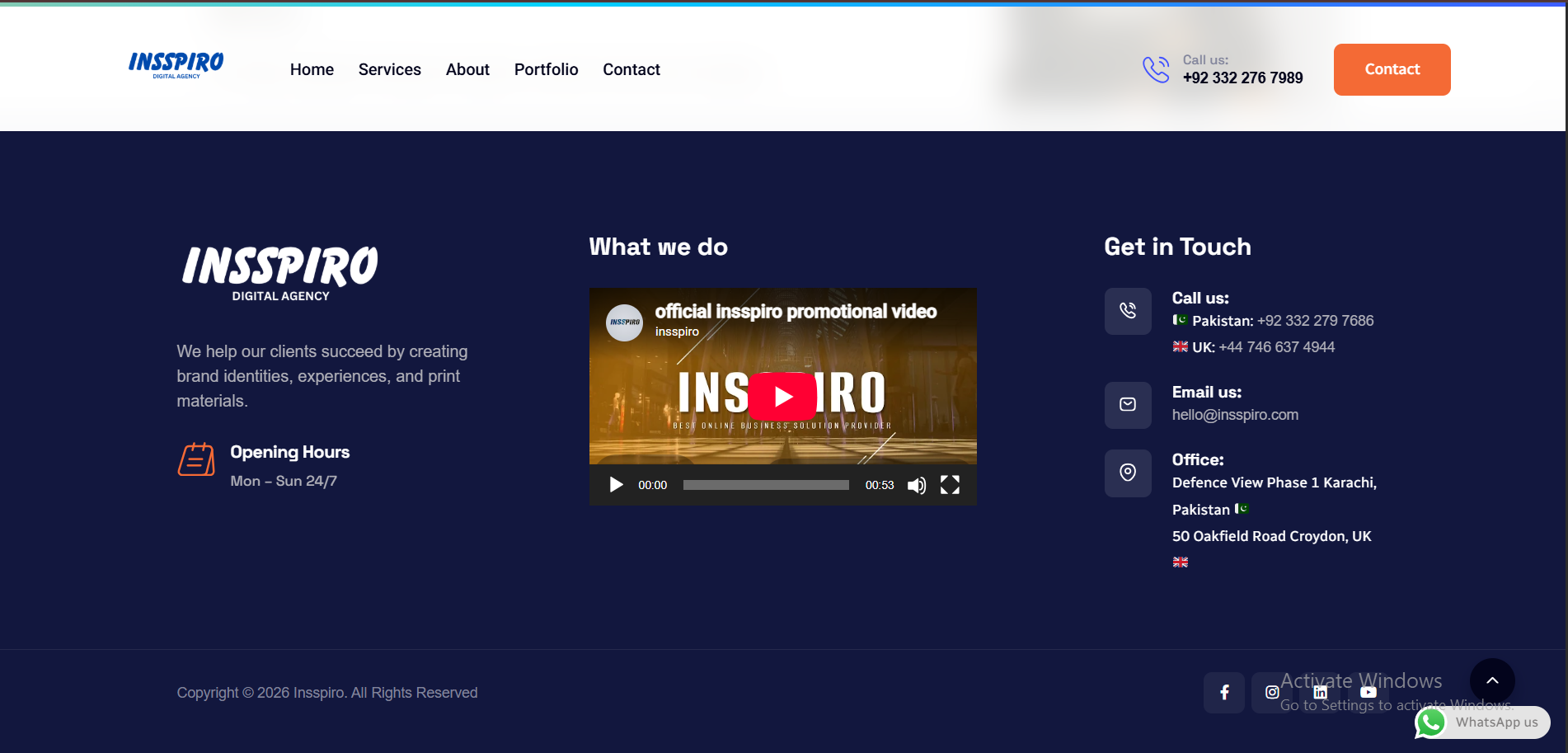The width and height of the screenshot is (1568, 753).
Task: Click the Office location pin icon
Action: [1128, 473]
